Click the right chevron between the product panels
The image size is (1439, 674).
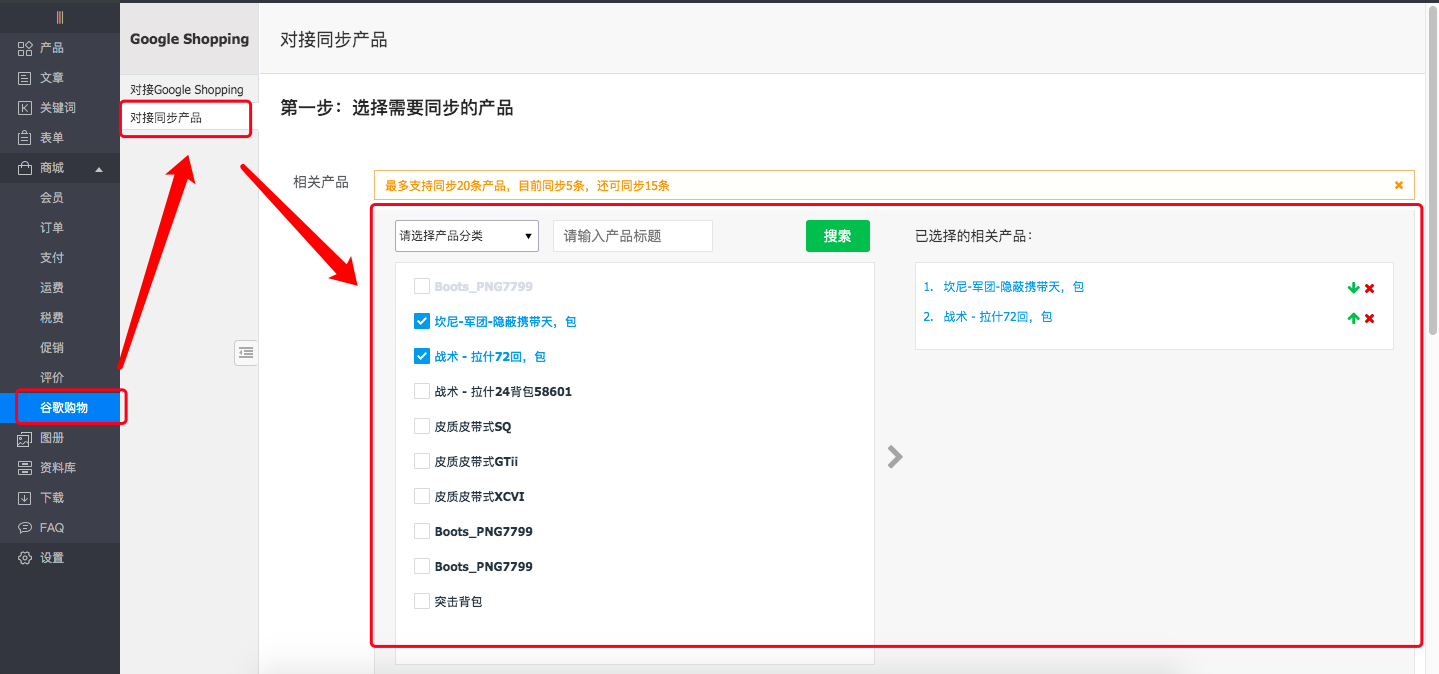click(x=894, y=456)
